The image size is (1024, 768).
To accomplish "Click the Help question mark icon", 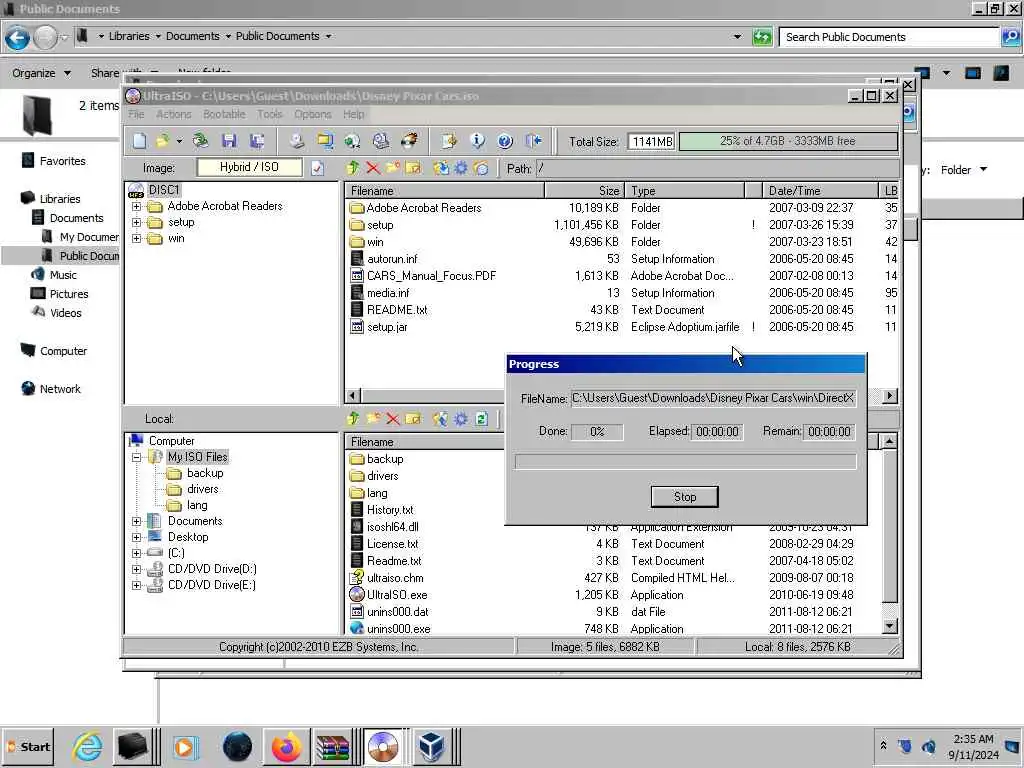I will (x=505, y=141).
